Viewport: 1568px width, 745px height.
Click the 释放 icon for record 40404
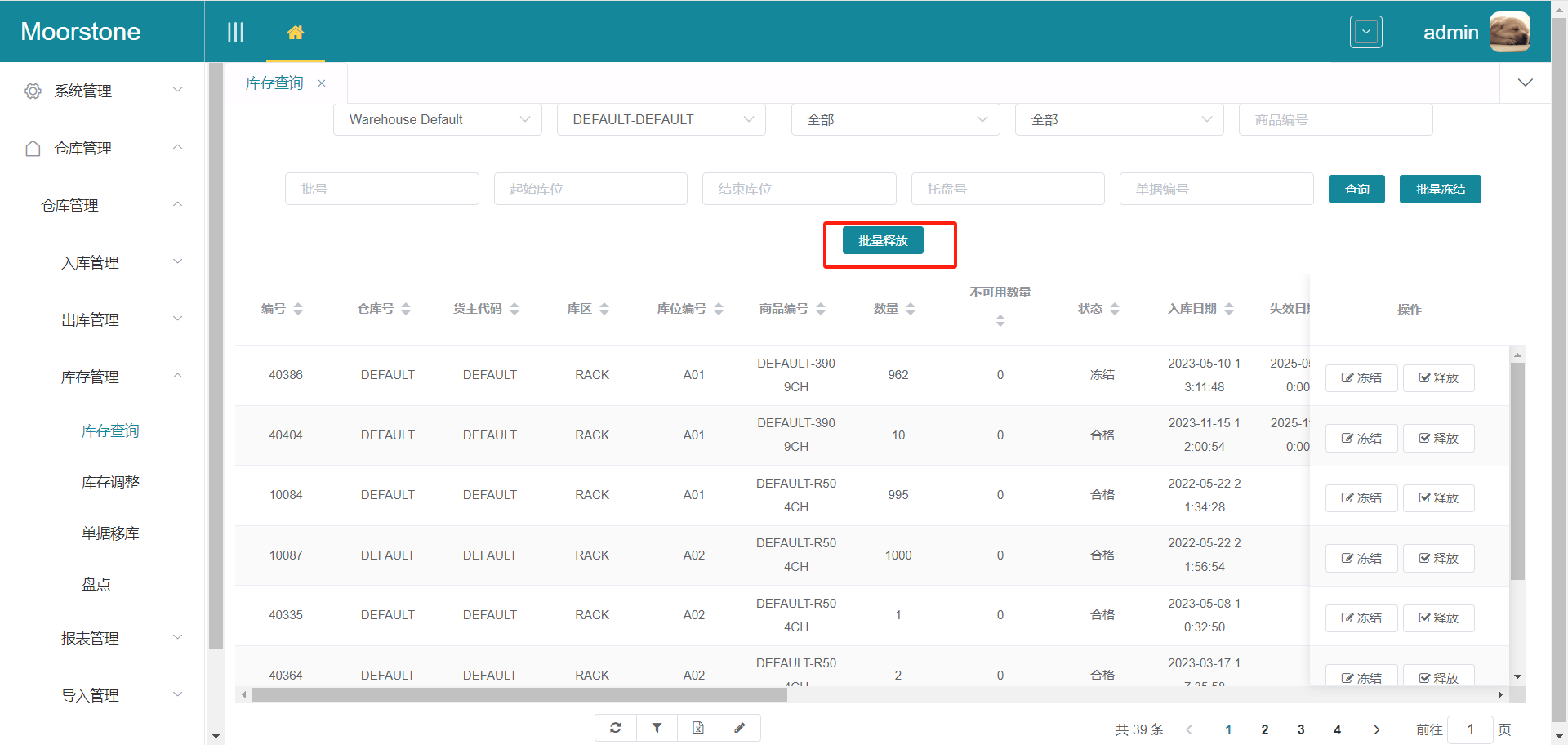point(1438,438)
